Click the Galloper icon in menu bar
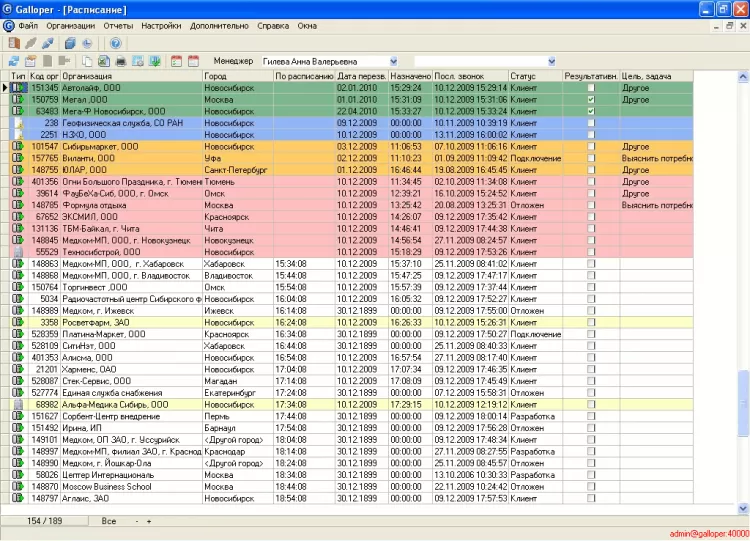750x541 pixels. 9,26
